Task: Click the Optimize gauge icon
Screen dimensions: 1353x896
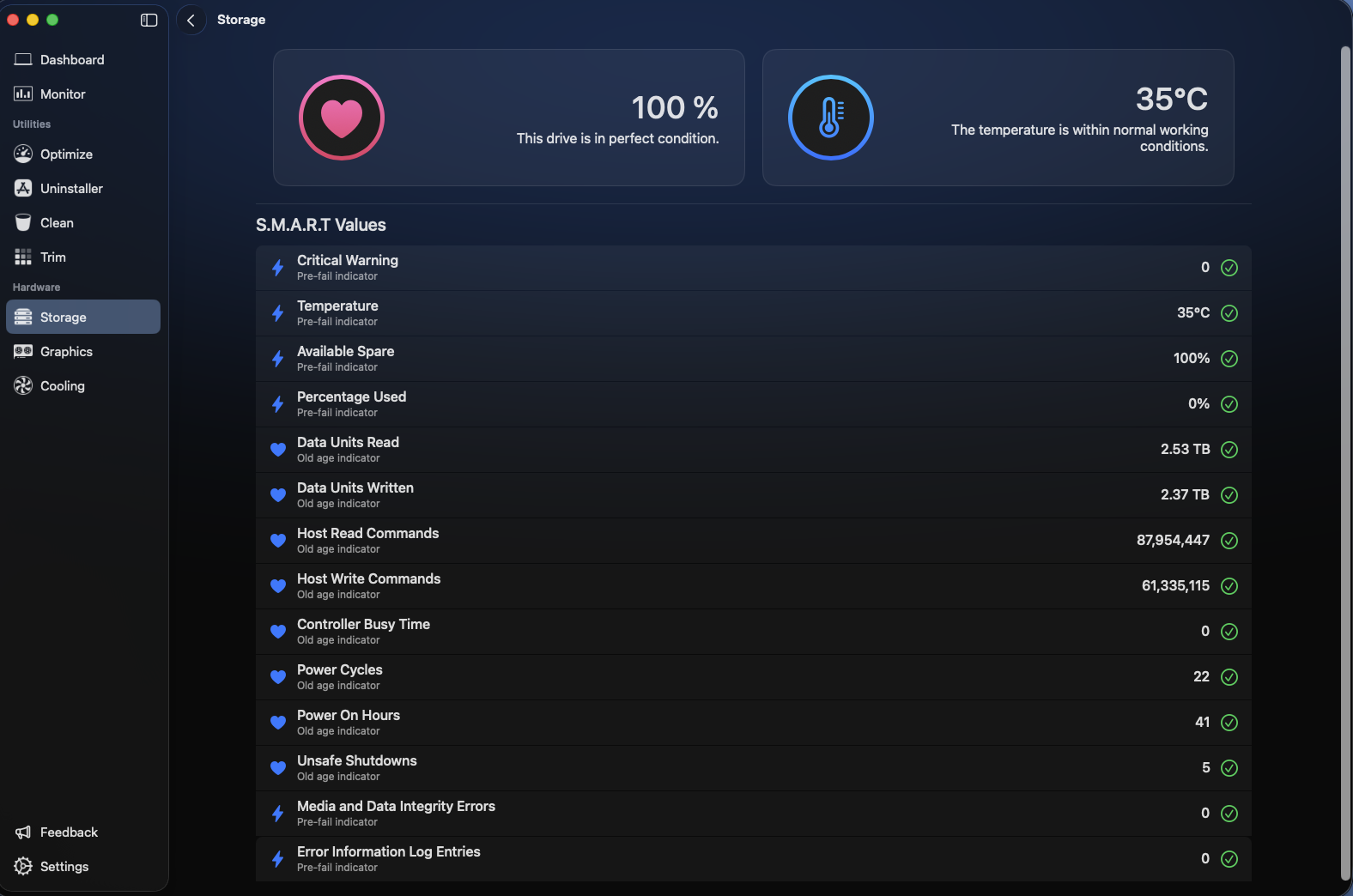Action: tap(23, 154)
